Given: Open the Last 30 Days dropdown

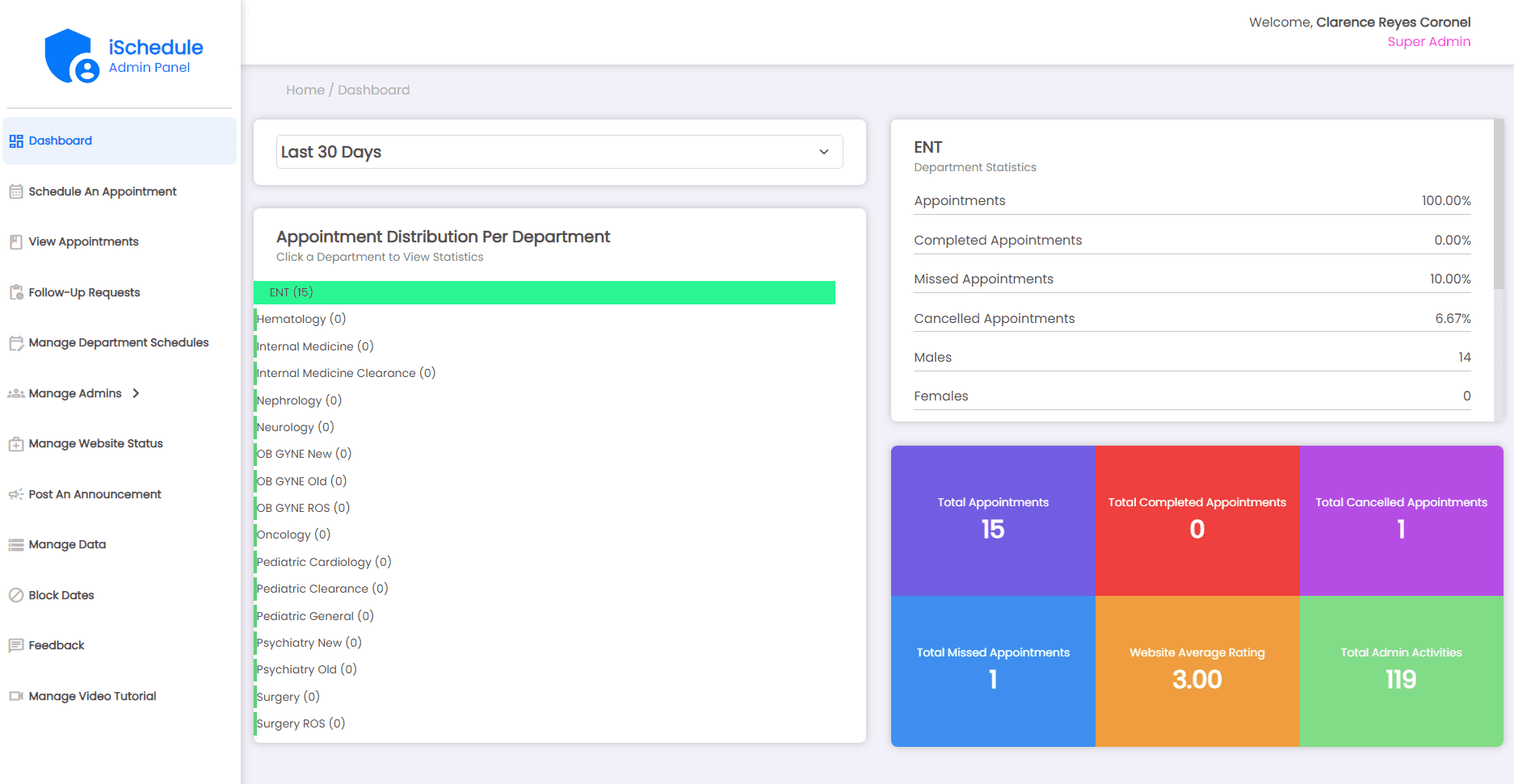Looking at the screenshot, I should (x=558, y=152).
